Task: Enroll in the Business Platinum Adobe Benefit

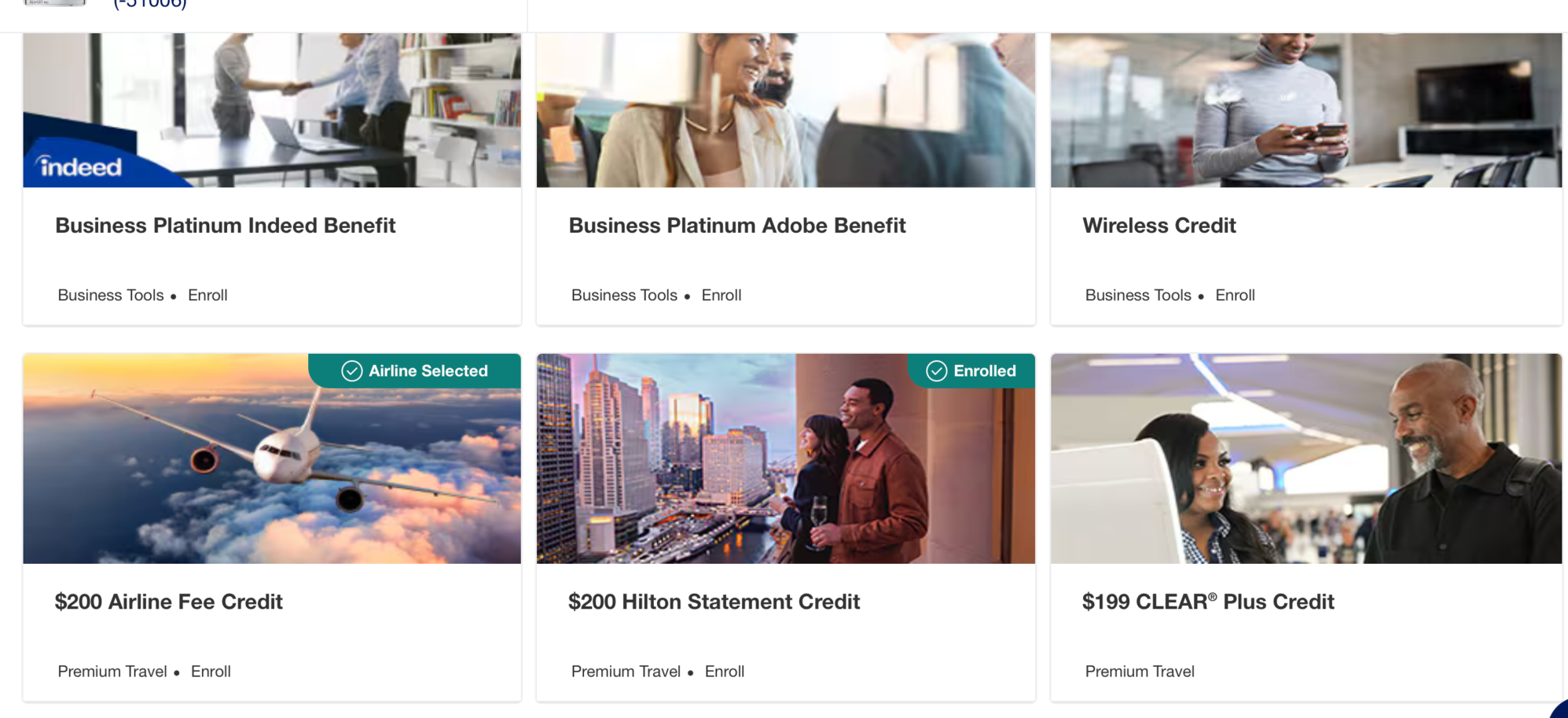Action: click(722, 295)
